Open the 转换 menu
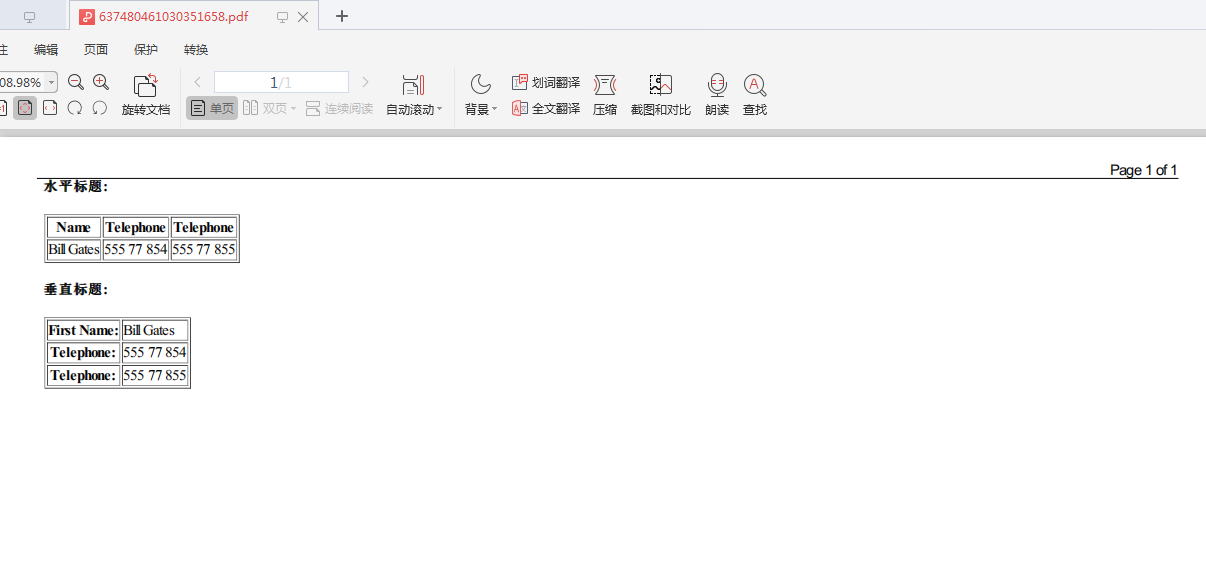 (196, 50)
